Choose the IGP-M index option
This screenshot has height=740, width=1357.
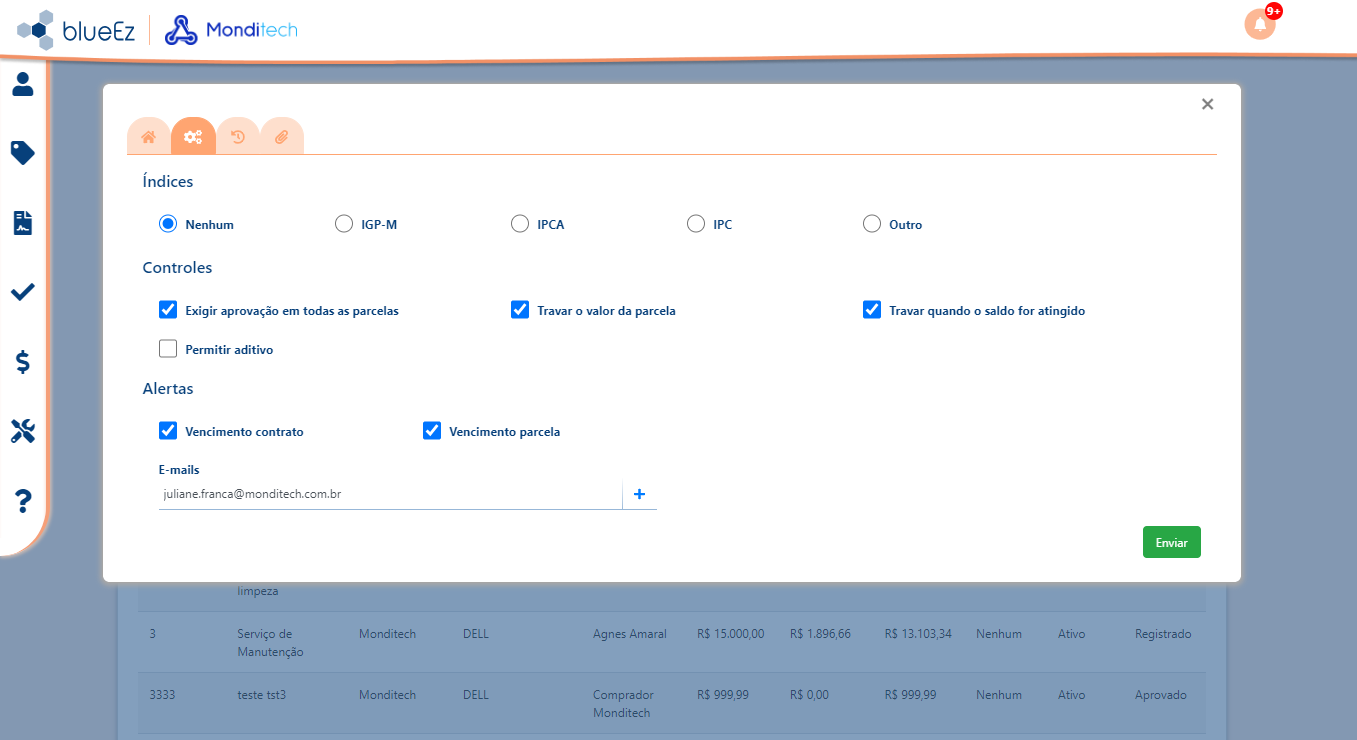coord(344,224)
